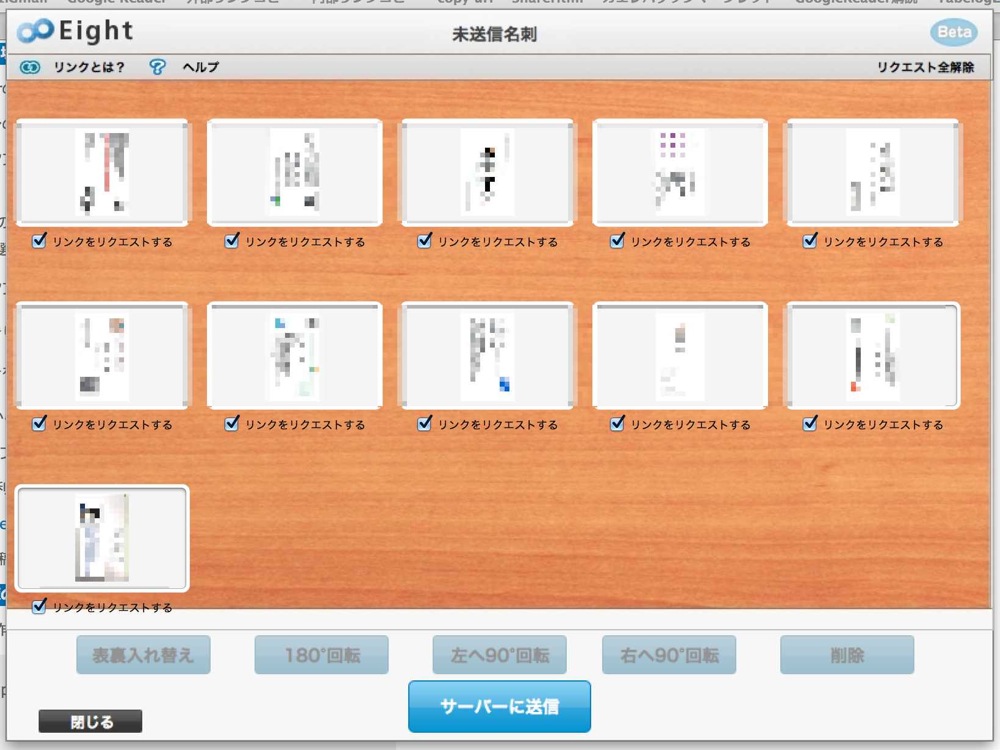The image size is (1000, 750).
Task: Uncheck link request for top row fifth card
Action: 810,241
